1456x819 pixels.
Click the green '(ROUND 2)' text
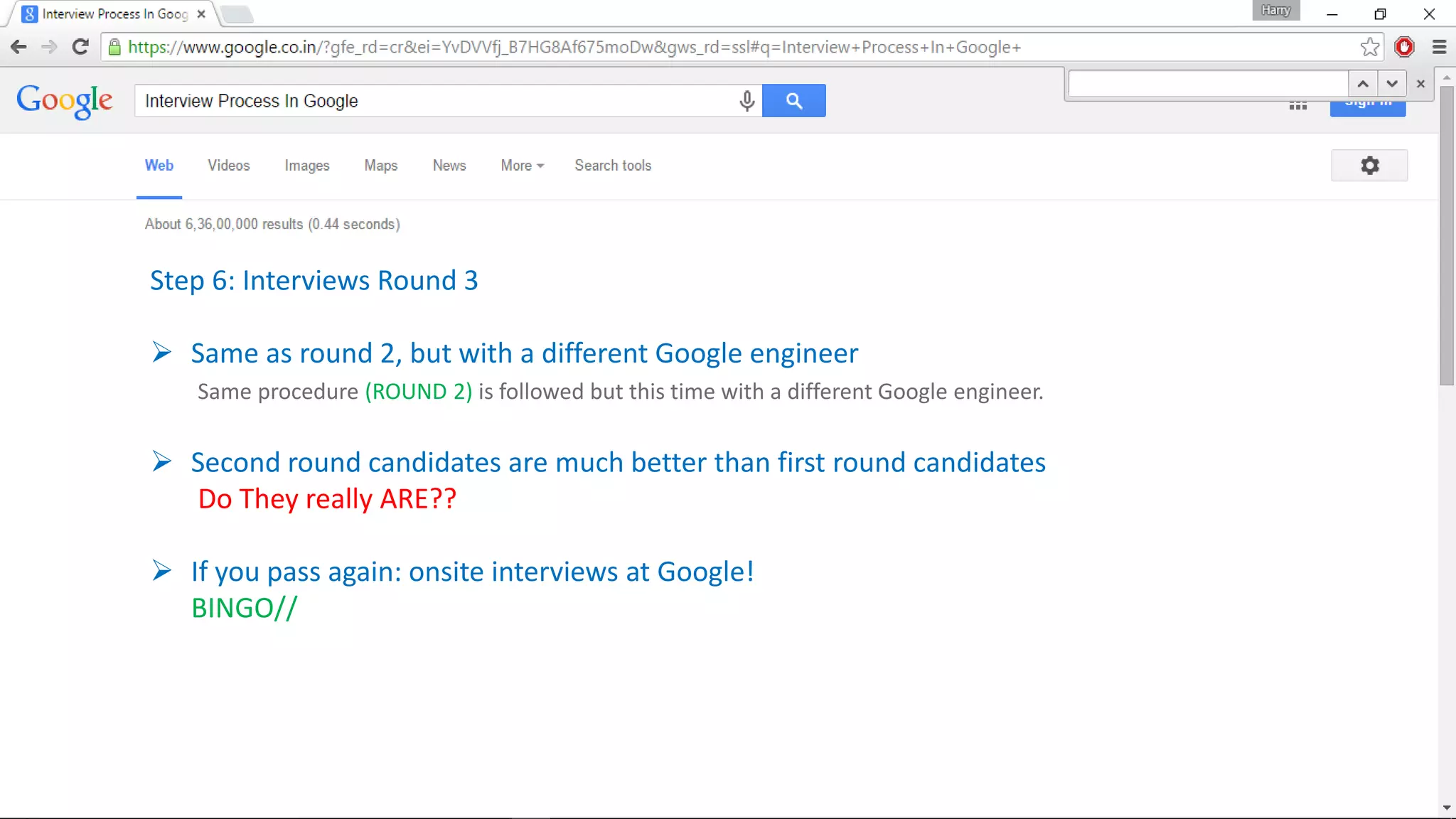pos(419,392)
